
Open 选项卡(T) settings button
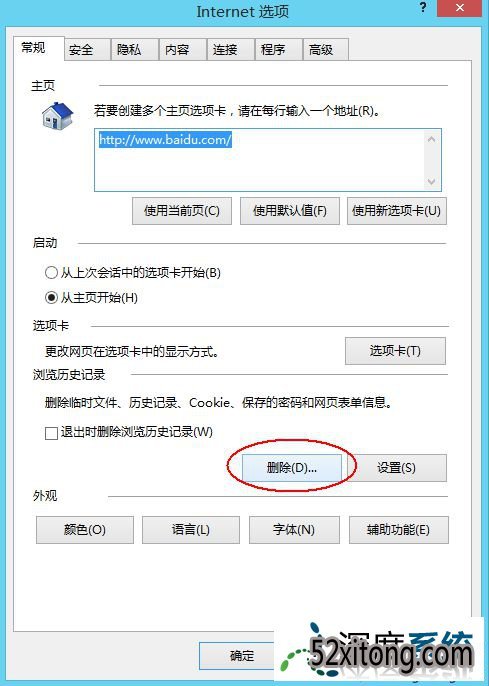(x=395, y=351)
